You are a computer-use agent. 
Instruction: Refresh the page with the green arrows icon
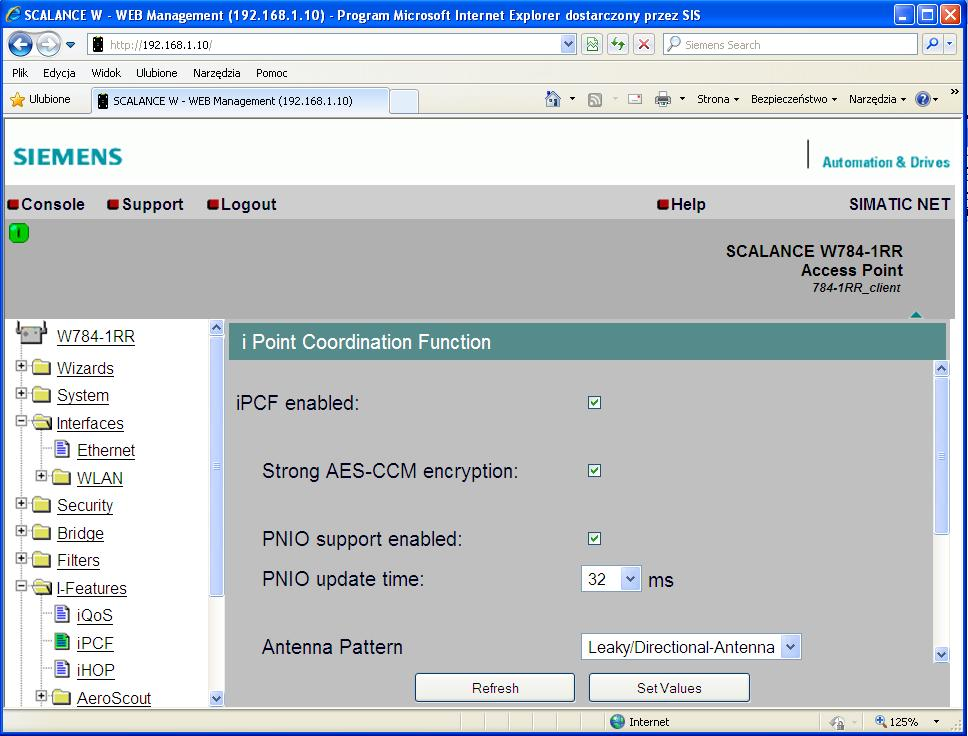[618, 44]
